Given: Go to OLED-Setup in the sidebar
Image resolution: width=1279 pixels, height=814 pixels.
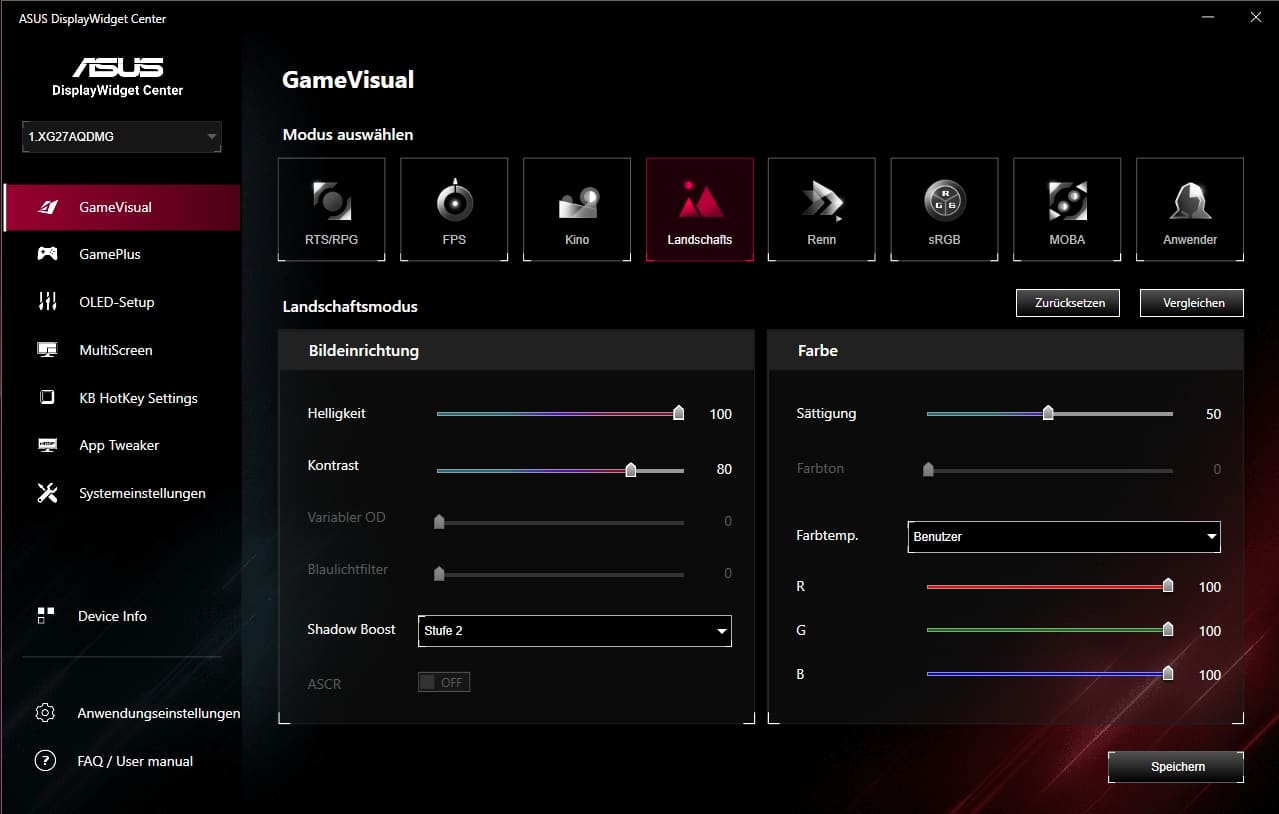Looking at the screenshot, I should pos(116,302).
